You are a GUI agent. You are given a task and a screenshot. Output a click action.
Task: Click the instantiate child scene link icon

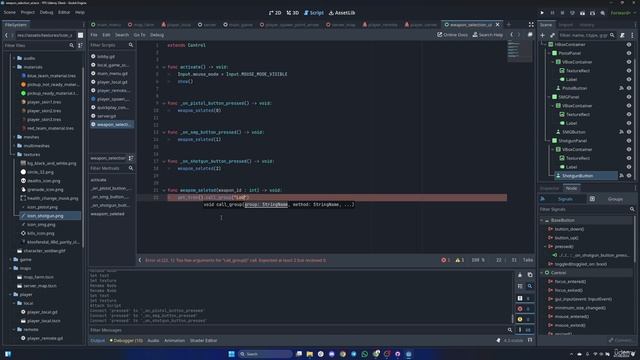click(x=552, y=36)
